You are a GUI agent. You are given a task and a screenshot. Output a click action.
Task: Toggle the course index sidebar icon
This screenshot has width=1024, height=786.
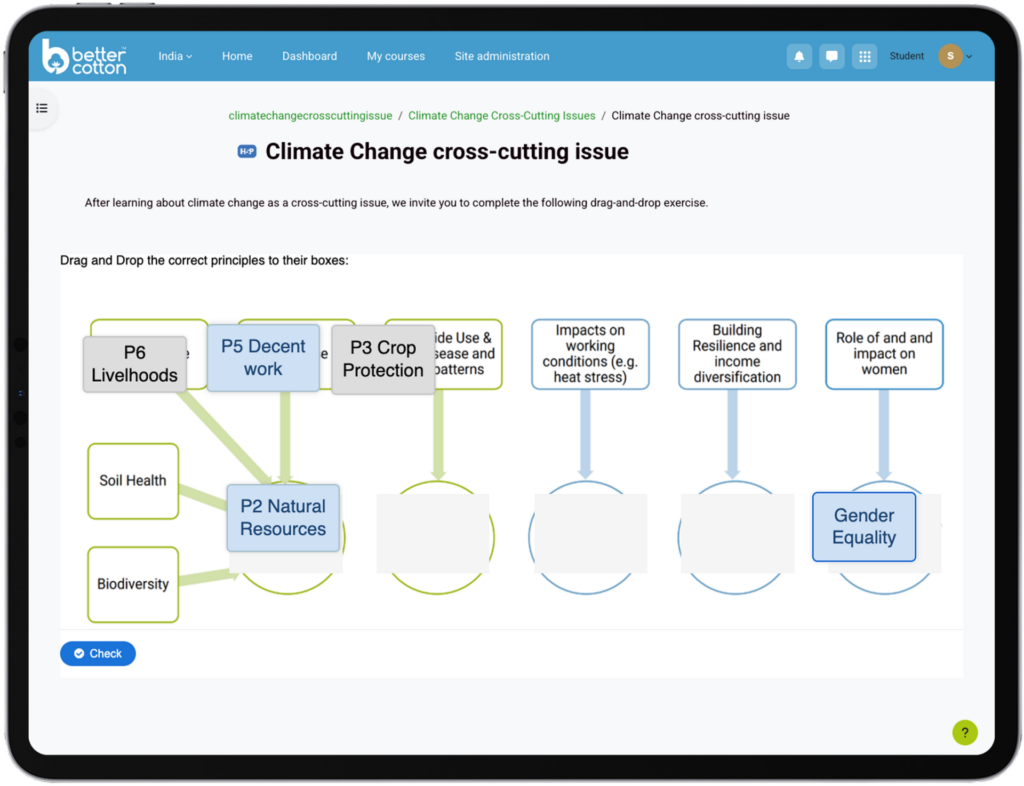pos(42,108)
